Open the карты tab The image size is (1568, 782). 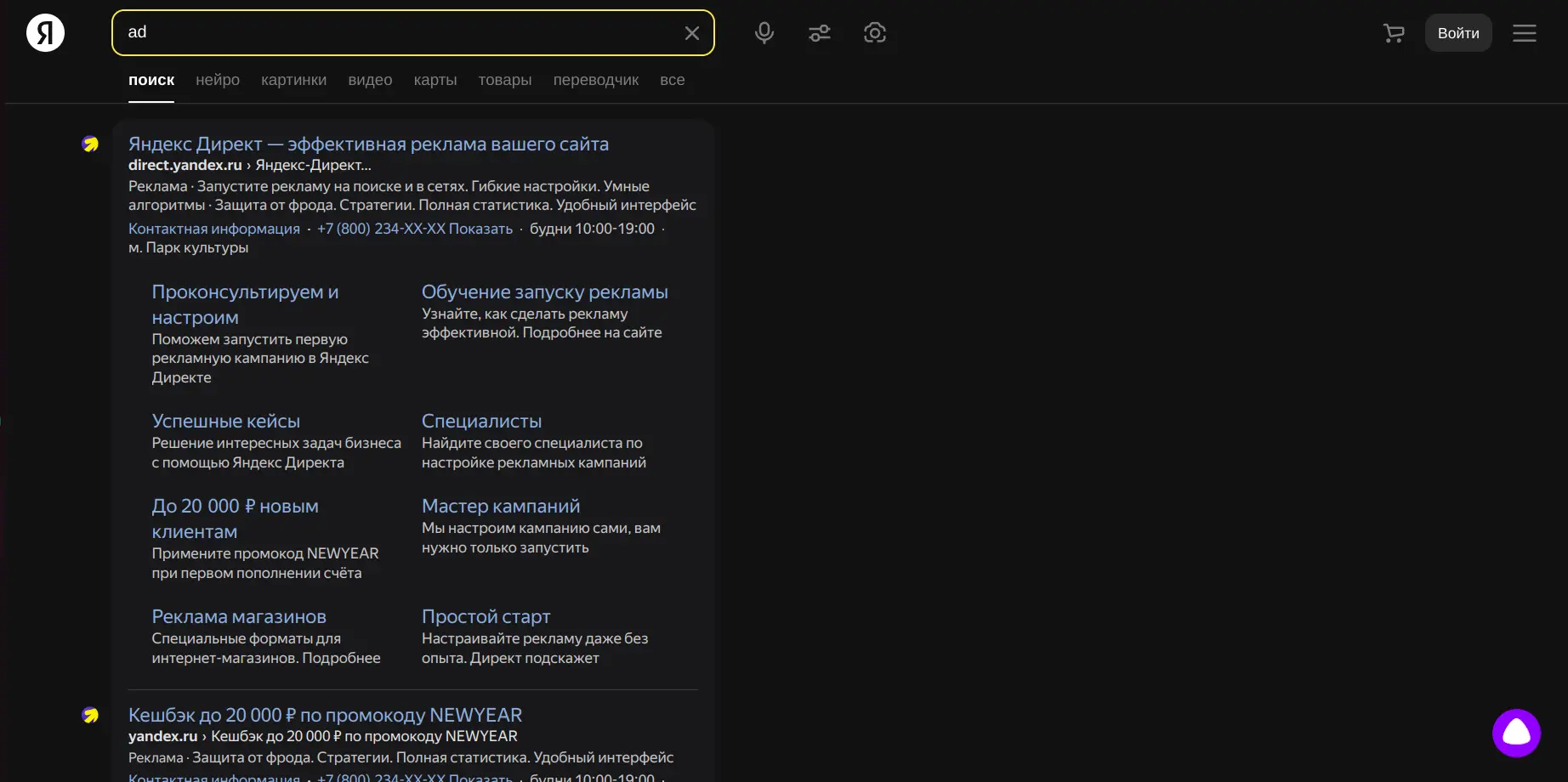[435, 80]
